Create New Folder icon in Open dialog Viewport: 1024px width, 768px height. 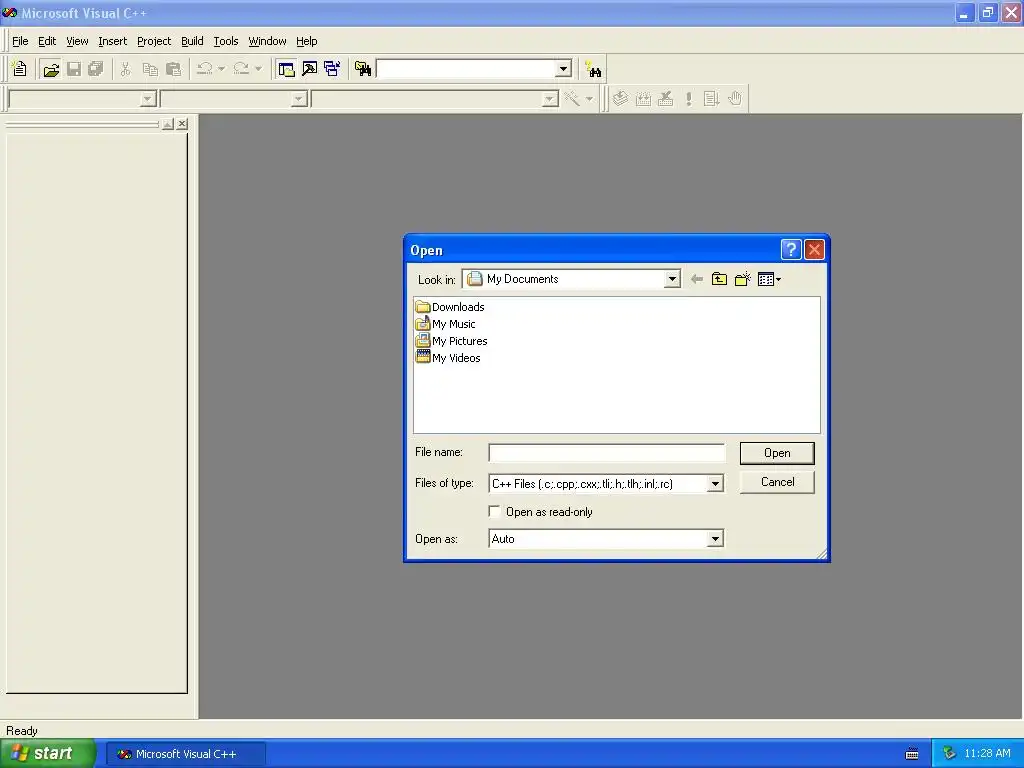[743, 280]
